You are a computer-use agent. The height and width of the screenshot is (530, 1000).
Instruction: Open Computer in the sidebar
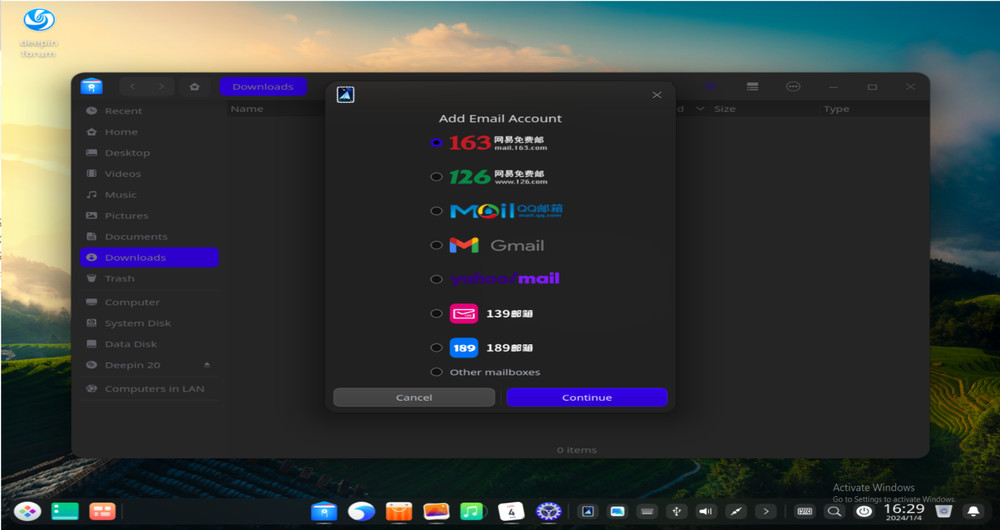pos(149,302)
